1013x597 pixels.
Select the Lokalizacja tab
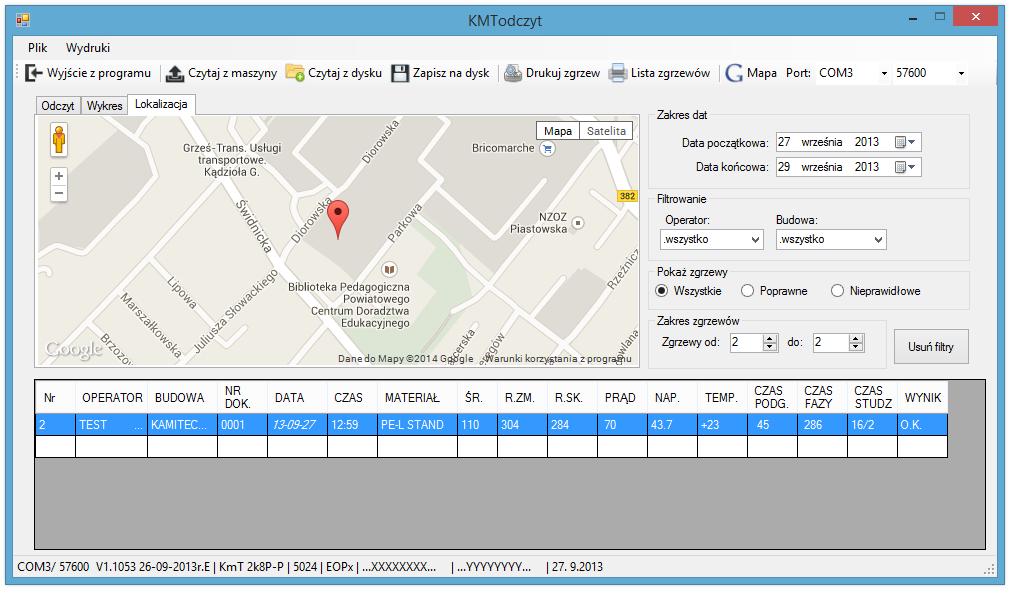162,104
